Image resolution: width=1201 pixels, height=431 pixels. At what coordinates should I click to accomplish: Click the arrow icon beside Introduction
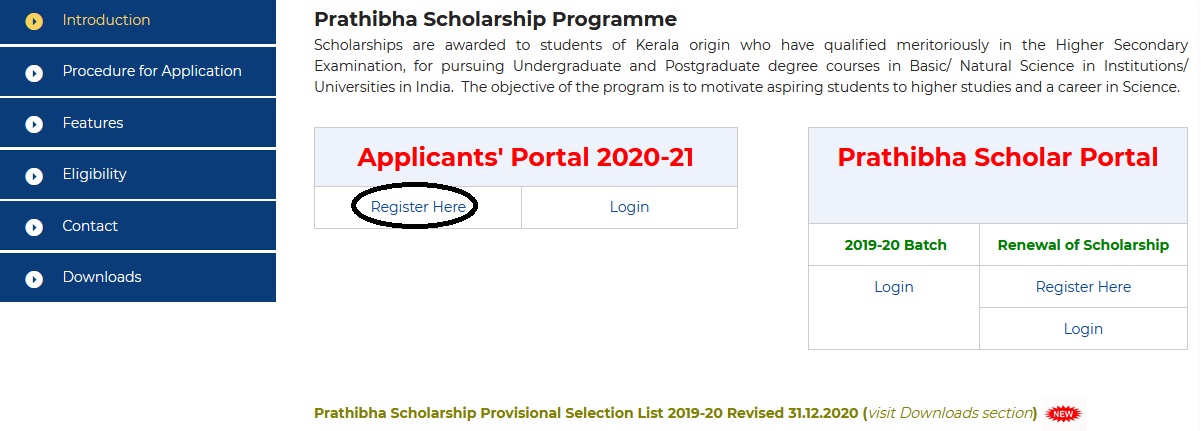pyautogui.click(x=34, y=21)
